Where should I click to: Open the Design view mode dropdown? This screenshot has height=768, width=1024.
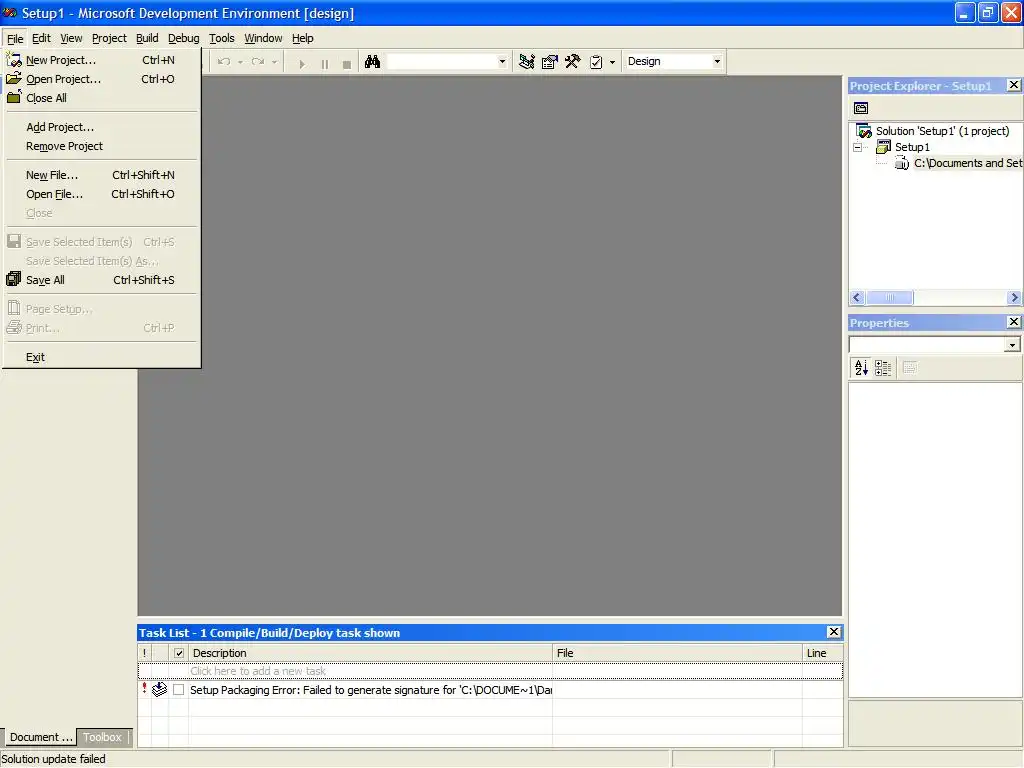tap(717, 61)
